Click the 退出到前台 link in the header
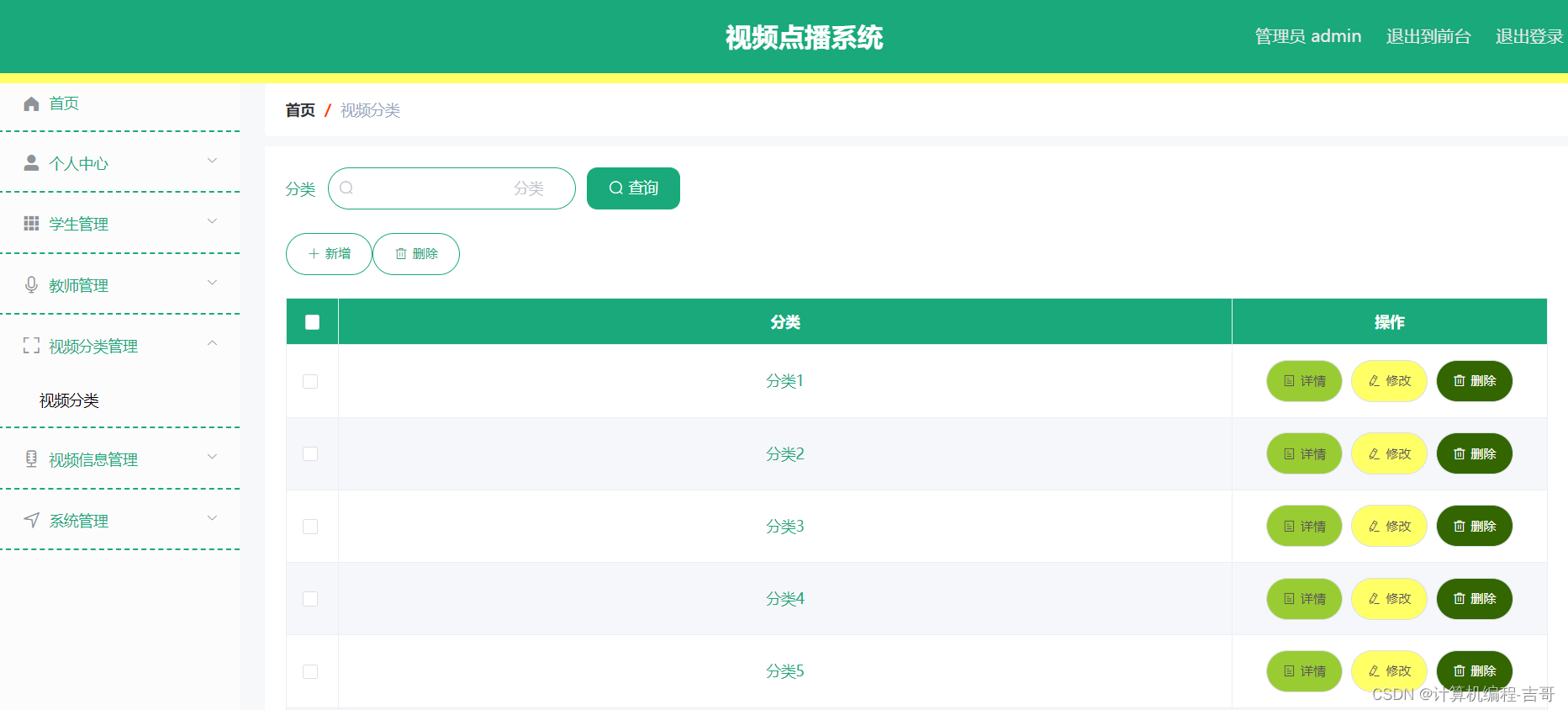This screenshot has width=1568, height=710. [1428, 36]
